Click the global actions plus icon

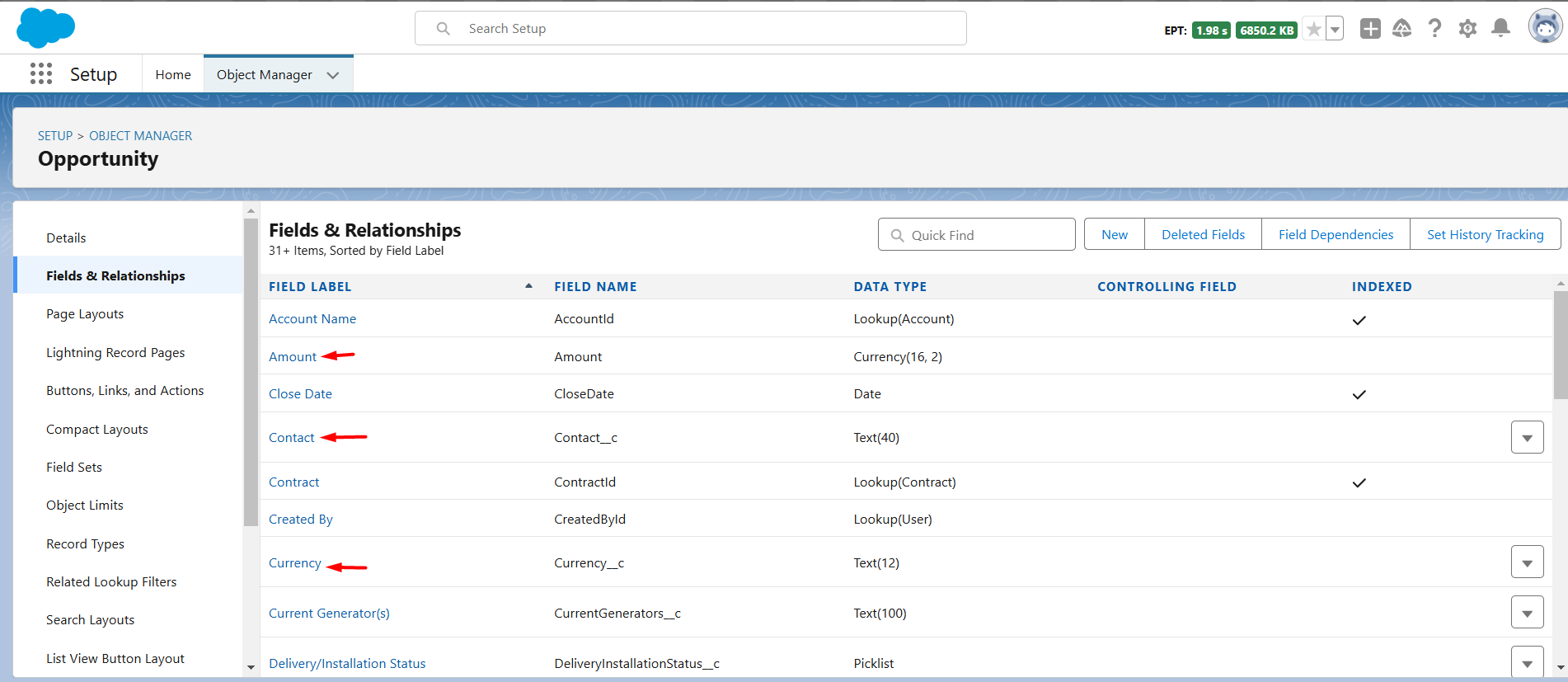(1370, 29)
